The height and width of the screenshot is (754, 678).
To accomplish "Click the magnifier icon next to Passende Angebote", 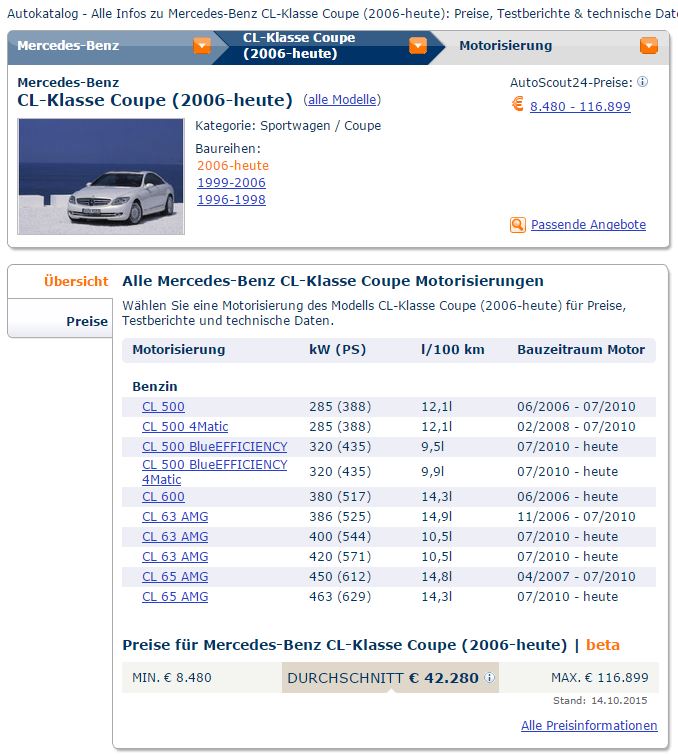I will pos(517,225).
